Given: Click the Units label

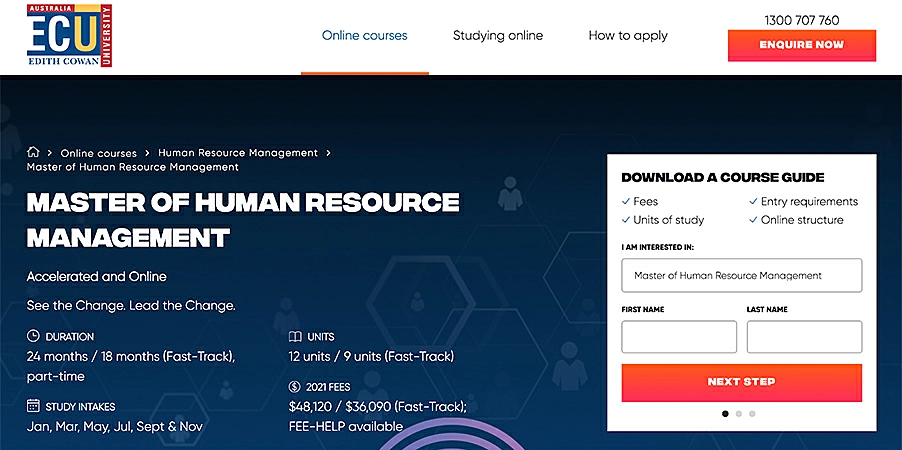Looking at the screenshot, I should pos(320,337).
